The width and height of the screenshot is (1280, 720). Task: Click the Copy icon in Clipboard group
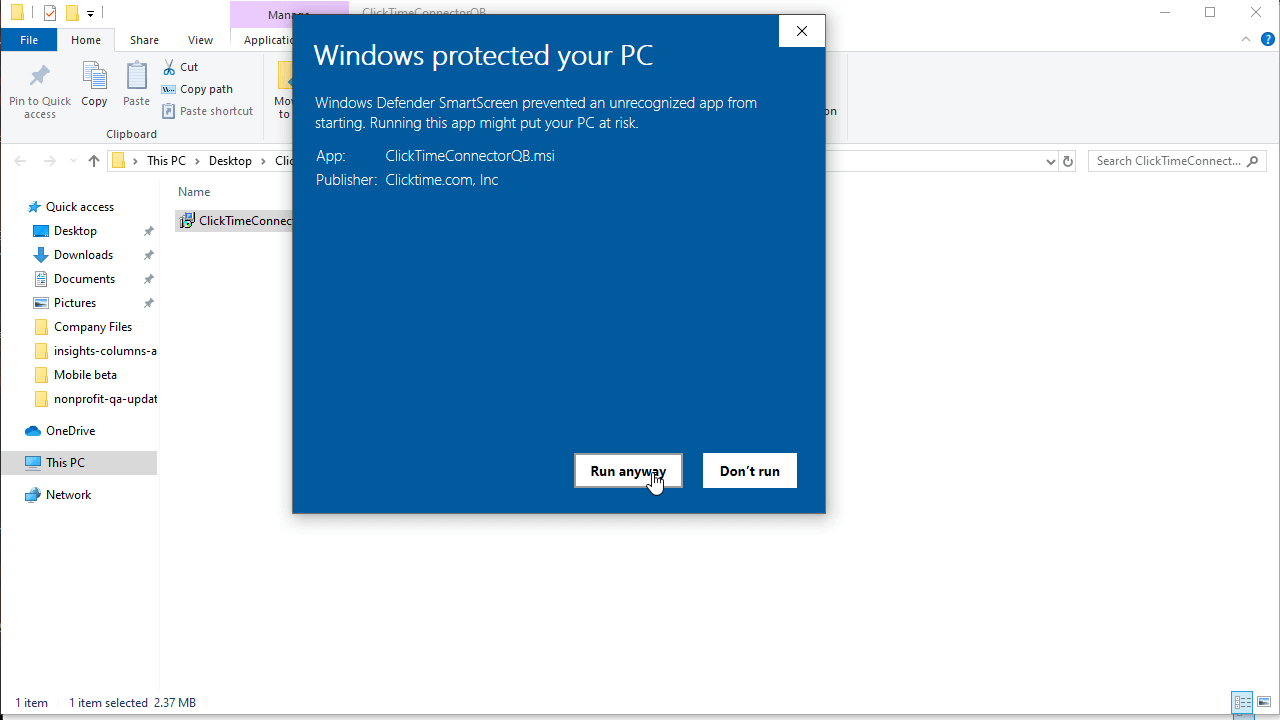tap(94, 76)
